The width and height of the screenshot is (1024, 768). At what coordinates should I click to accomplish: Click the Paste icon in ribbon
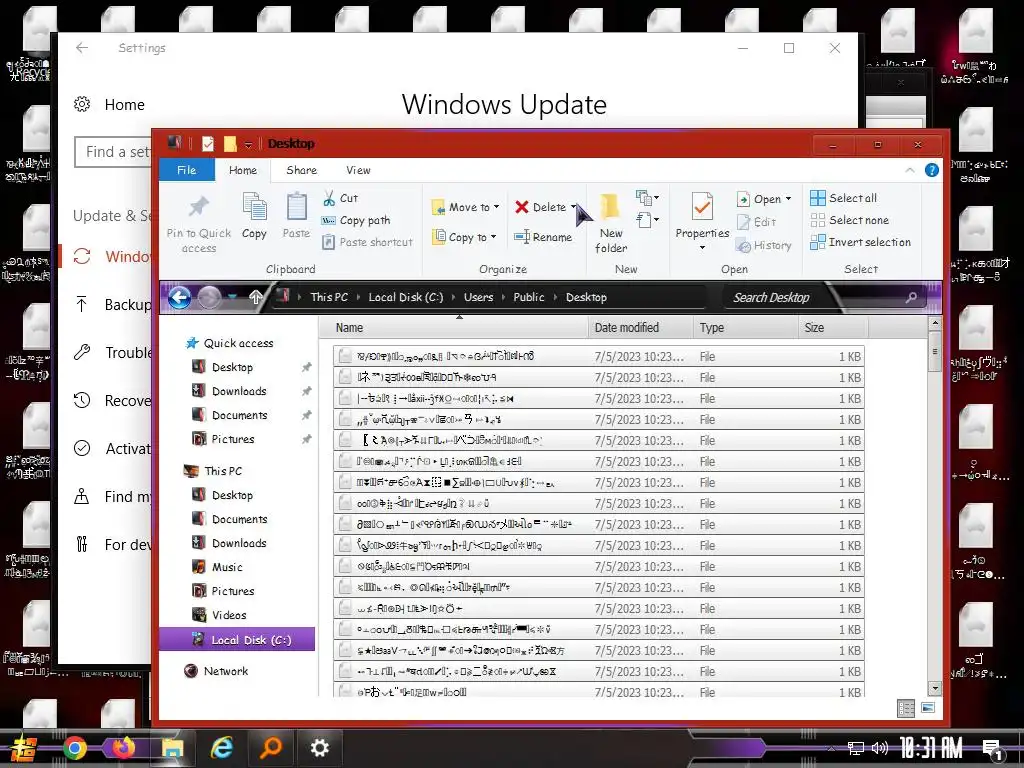(x=296, y=208)
